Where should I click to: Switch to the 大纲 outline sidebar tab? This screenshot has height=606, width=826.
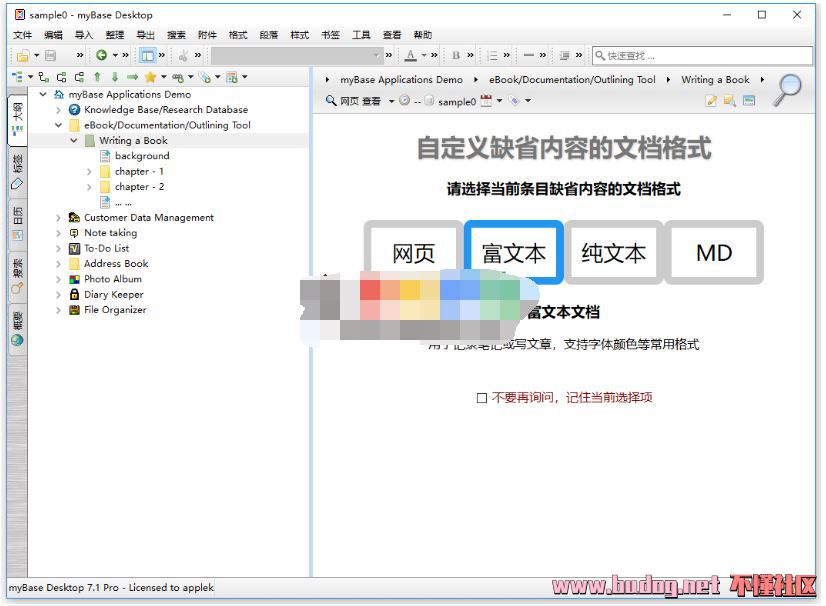point(17,120)
